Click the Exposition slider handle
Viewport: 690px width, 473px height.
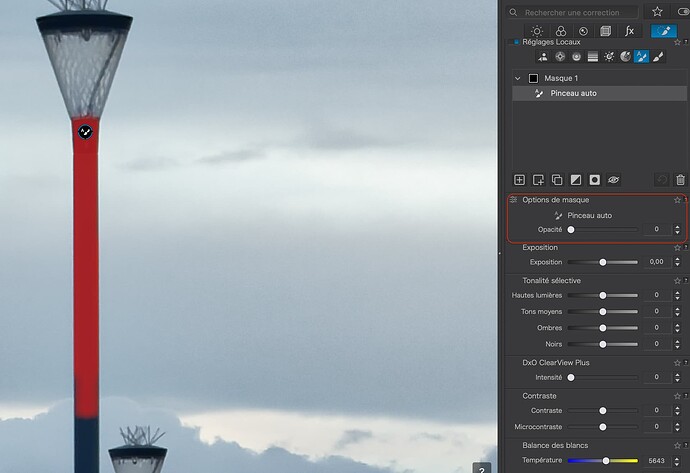(602, 262)
